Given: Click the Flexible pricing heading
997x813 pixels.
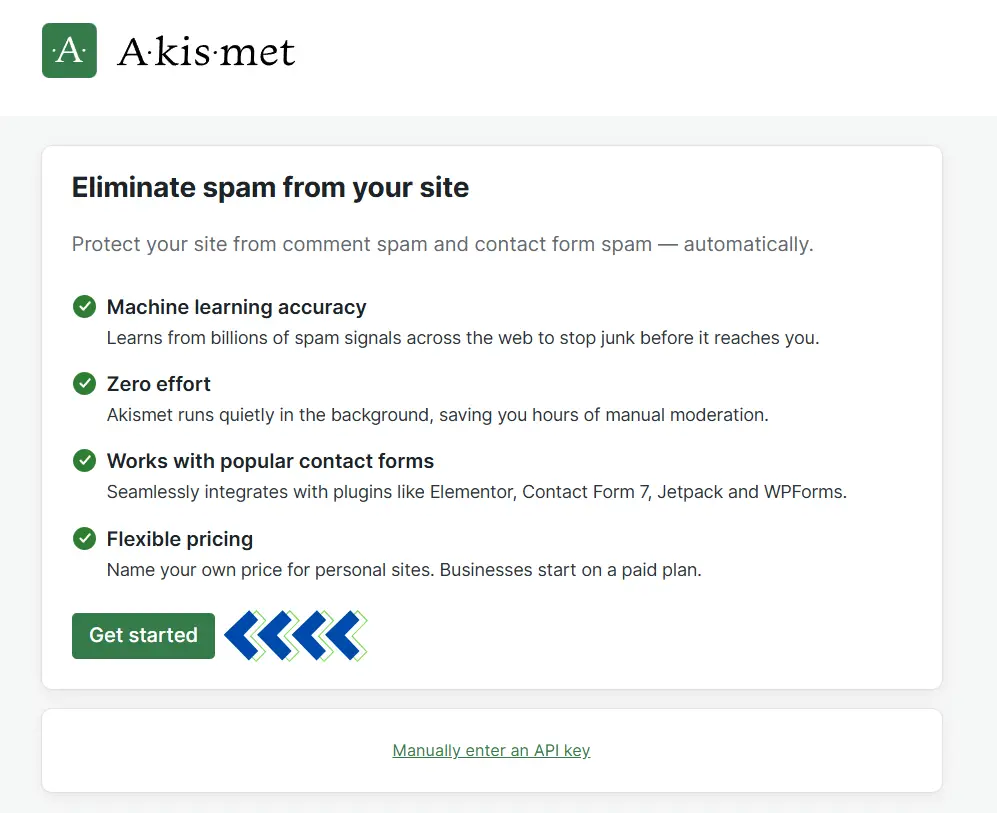Looking at the screenshot, I should (x=180, y=539).
